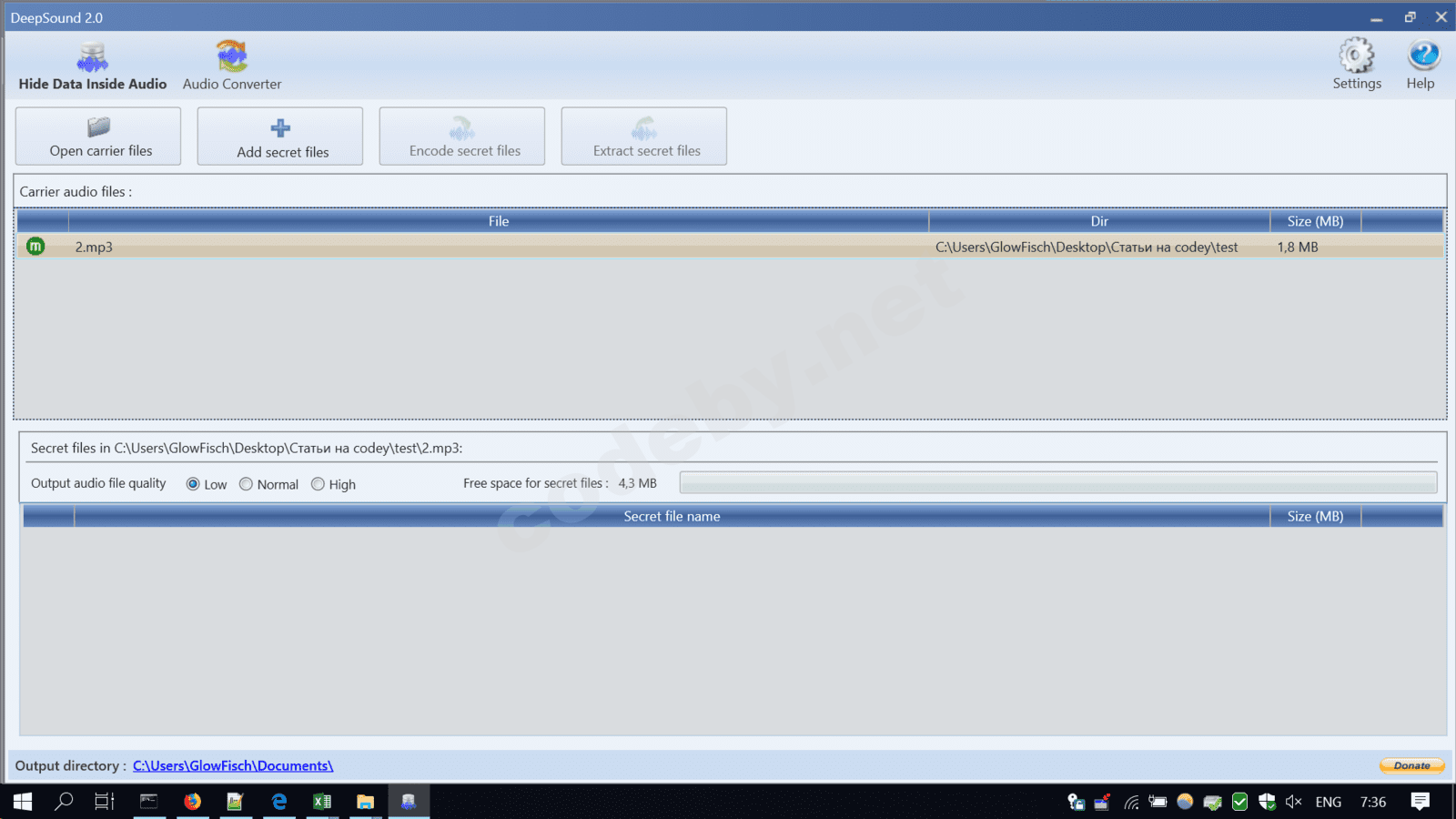Click the free space progress bar
1456x819 pixels.
(1058, 483)
